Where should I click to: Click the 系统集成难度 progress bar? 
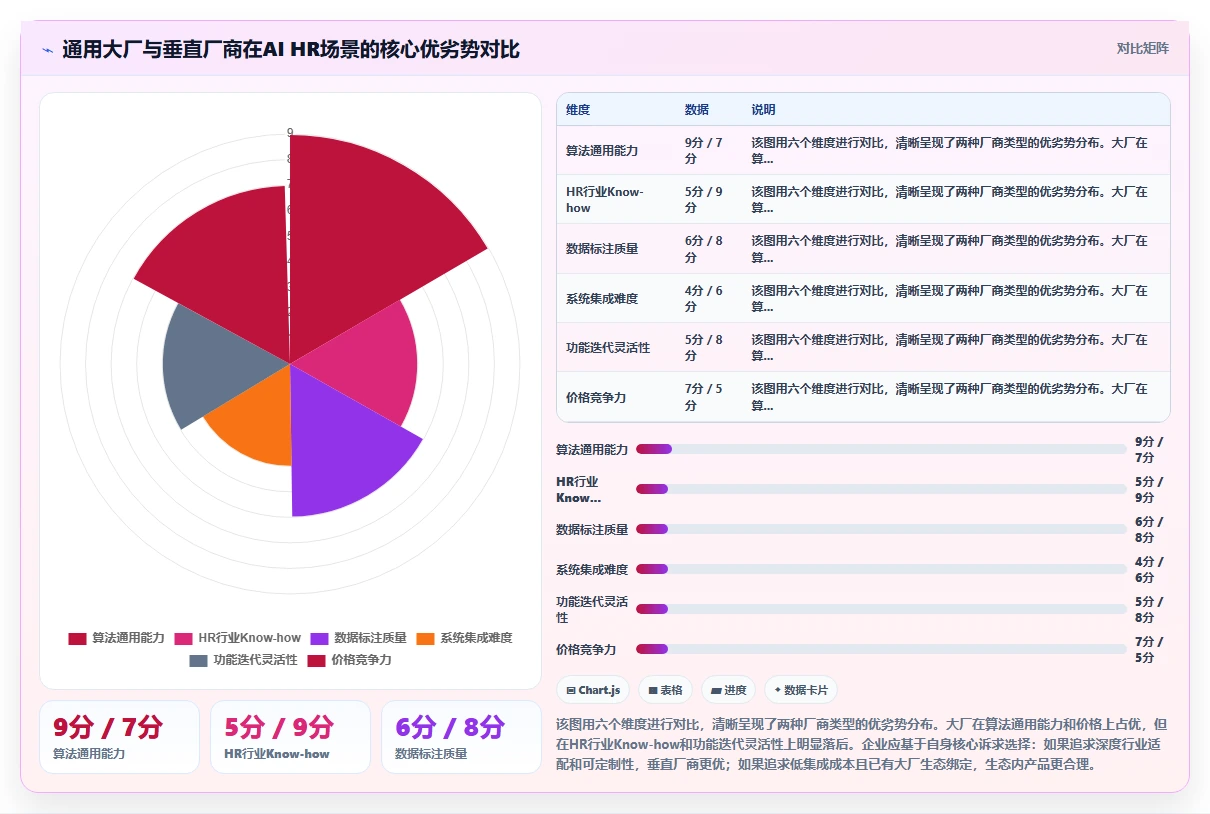point(881,569)
